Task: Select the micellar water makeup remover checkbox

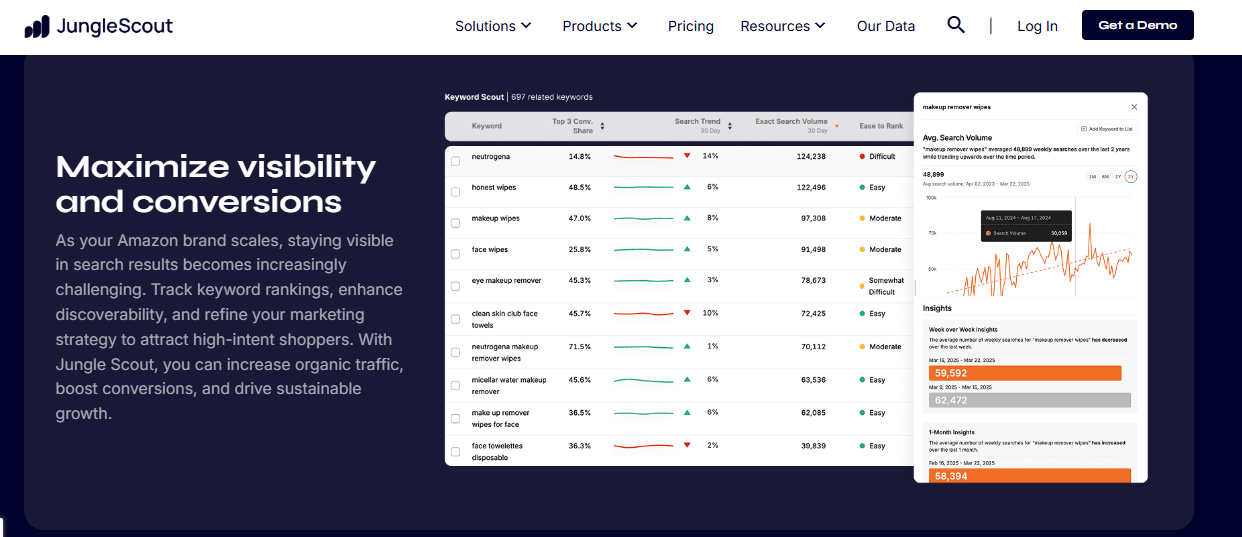Action: pyautogui.click(x=456, y=383)
